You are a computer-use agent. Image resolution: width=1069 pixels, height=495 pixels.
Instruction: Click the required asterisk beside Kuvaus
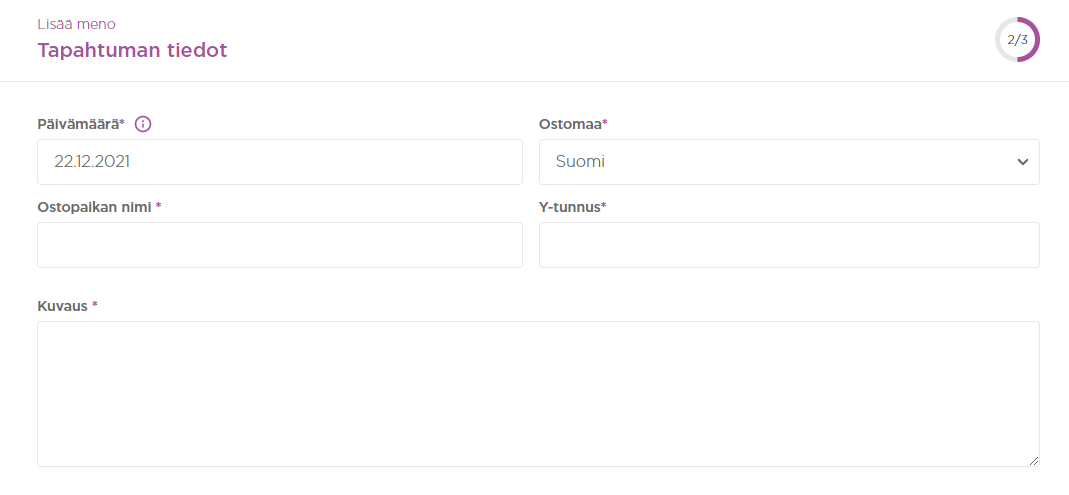(x=95, y=305)
